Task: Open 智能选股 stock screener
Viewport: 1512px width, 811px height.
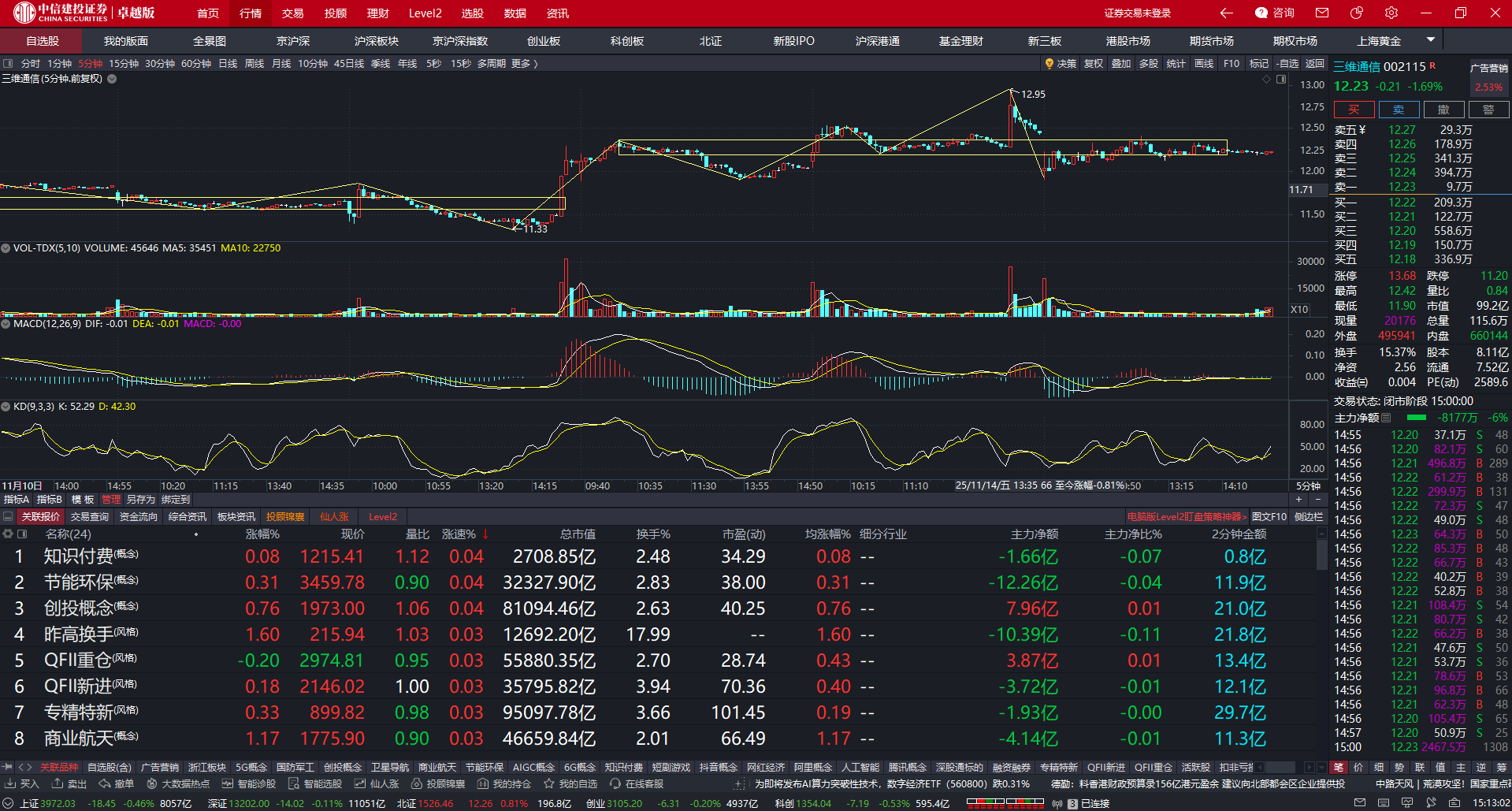Action: click(x=315, y=784)
